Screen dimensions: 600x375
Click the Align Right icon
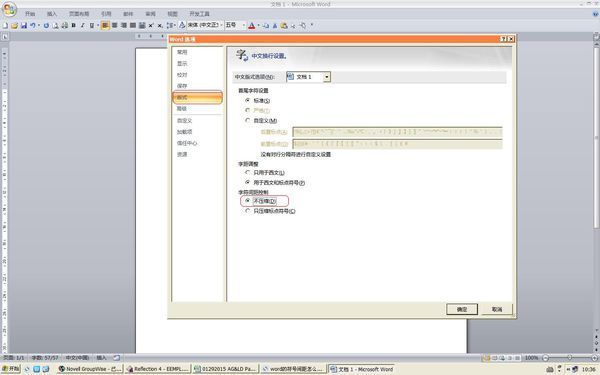pyautogui.click(x=124, y=26)
